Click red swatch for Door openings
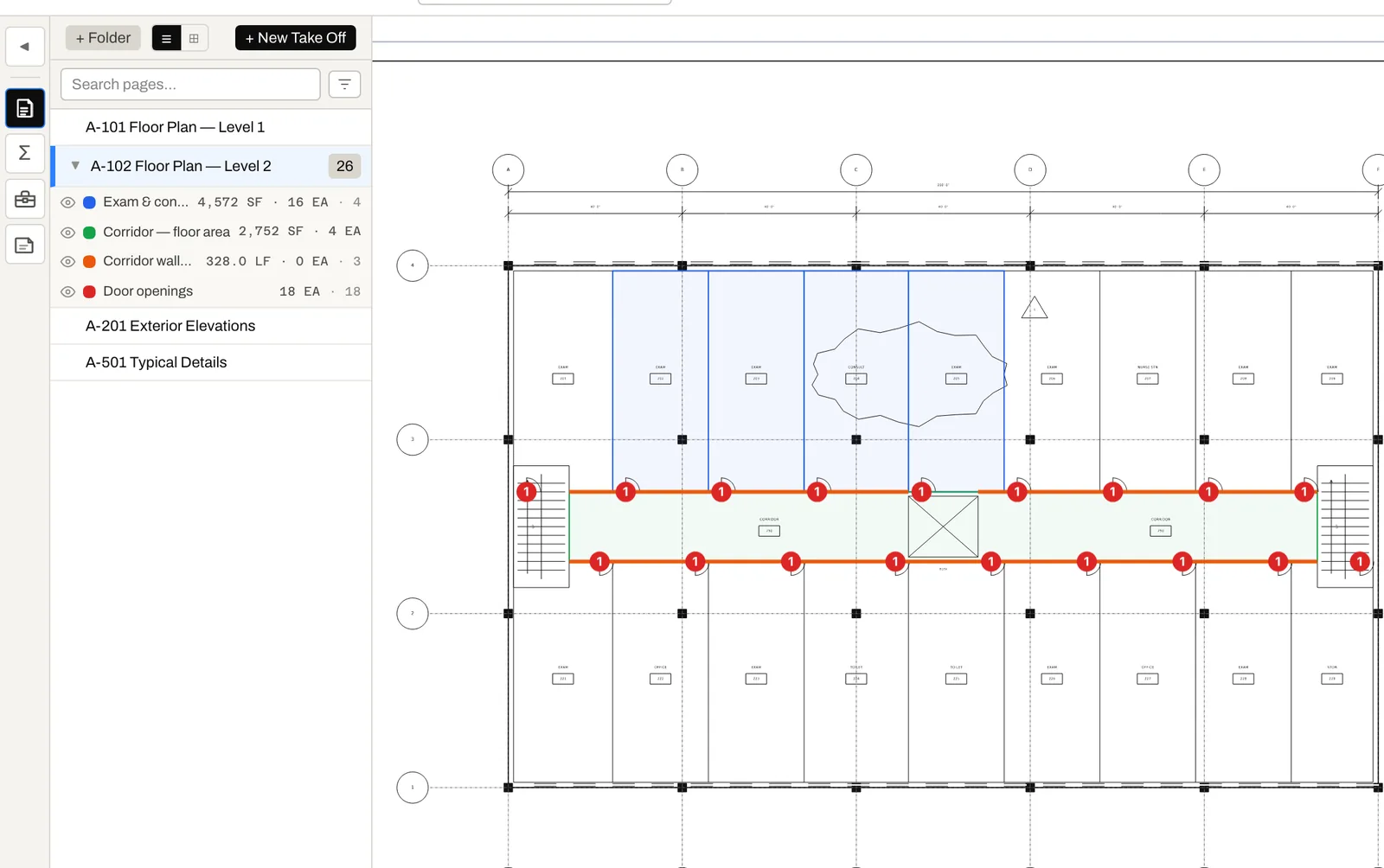 click(89, 292)
